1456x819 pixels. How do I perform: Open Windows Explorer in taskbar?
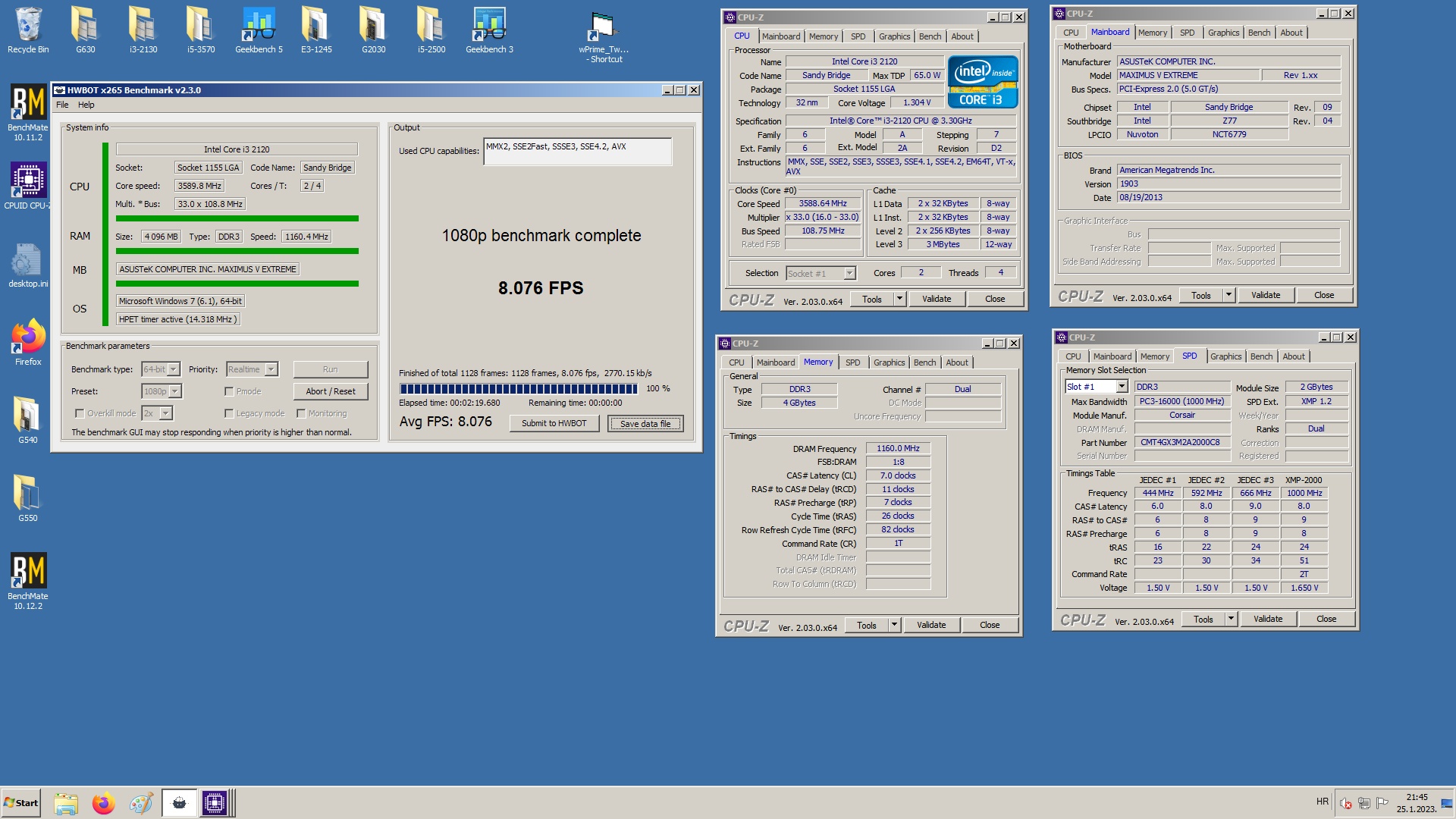coord(66,803)
